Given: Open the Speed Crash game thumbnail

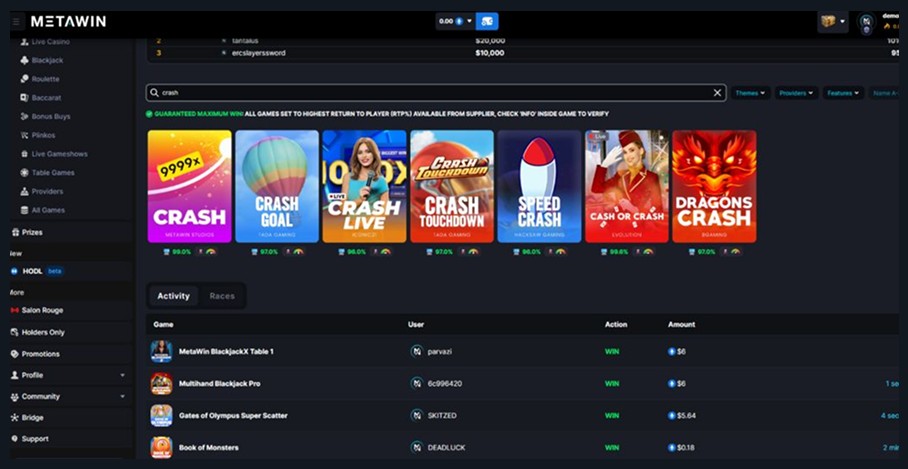Looking at the screenshot, I should (539, 186).
